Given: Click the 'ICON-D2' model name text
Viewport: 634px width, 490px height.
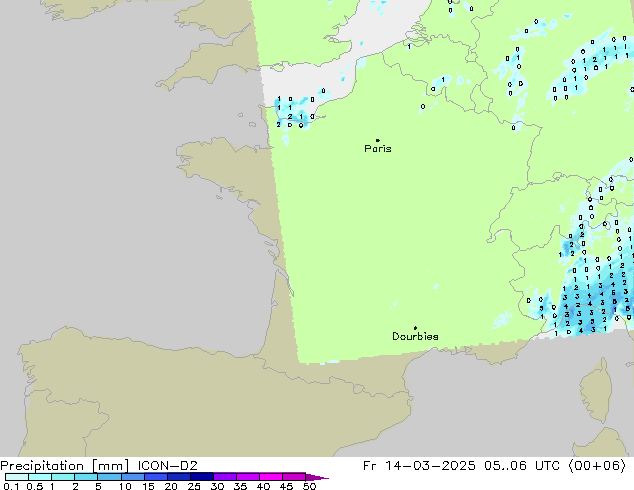Looking at the screenshot, I should click(x=167, y=466).
